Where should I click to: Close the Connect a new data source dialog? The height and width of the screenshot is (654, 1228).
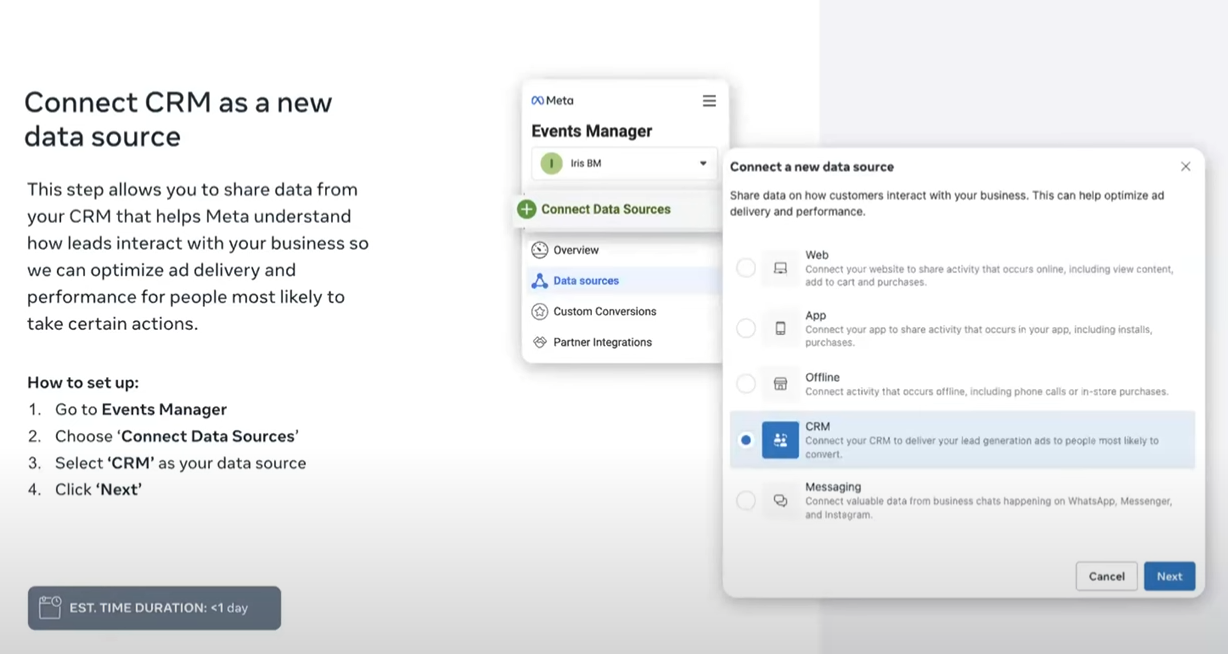[x=1185, y=167]
